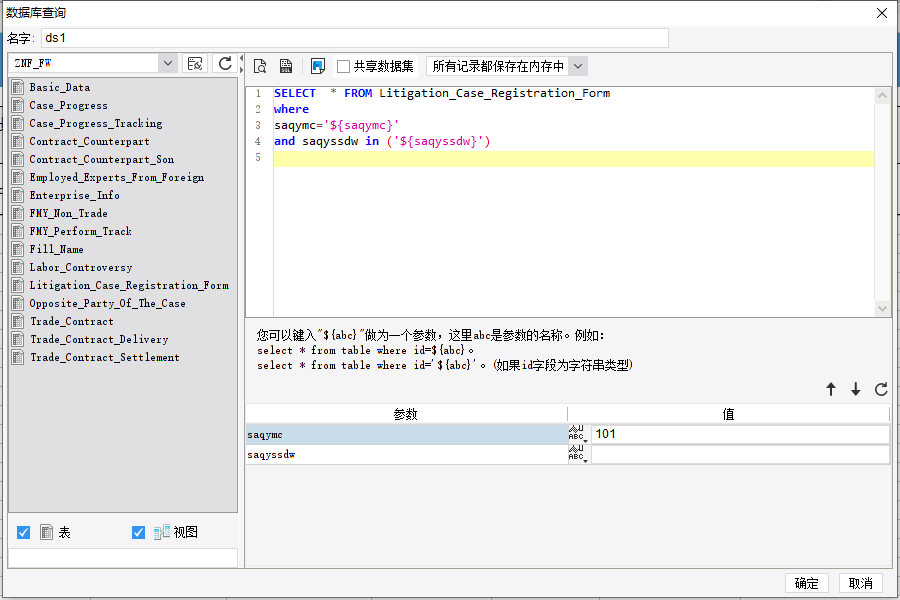This screenshot has height=600, width=900.
Task: Collapse the left panel splitter arrow
Action: (x=242, y=58)
